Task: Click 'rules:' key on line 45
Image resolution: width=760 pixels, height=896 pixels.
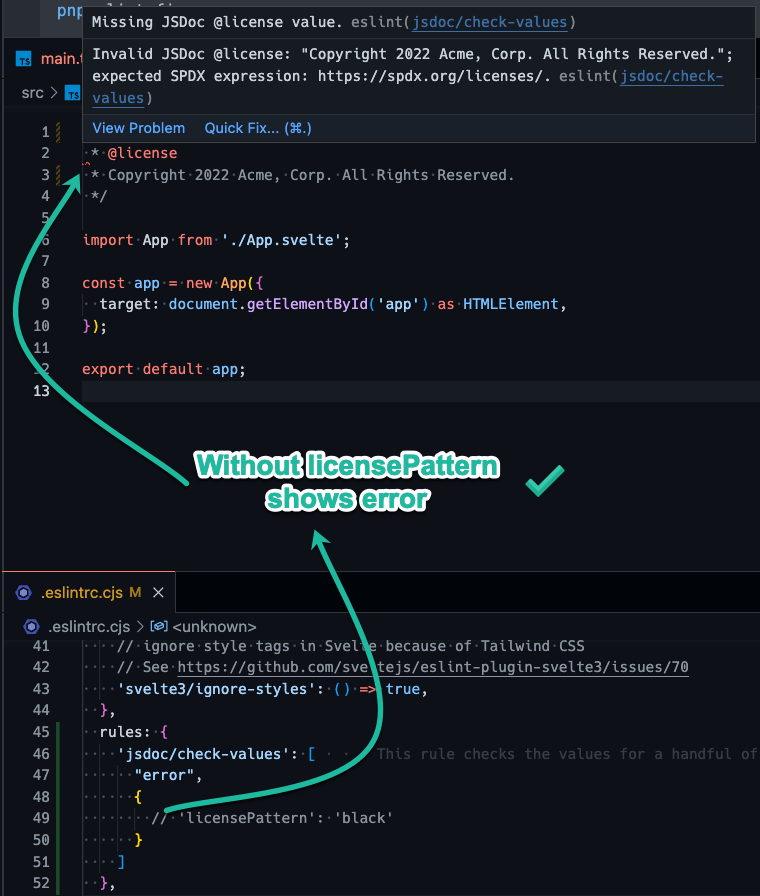Action: (x=125, y=732)
